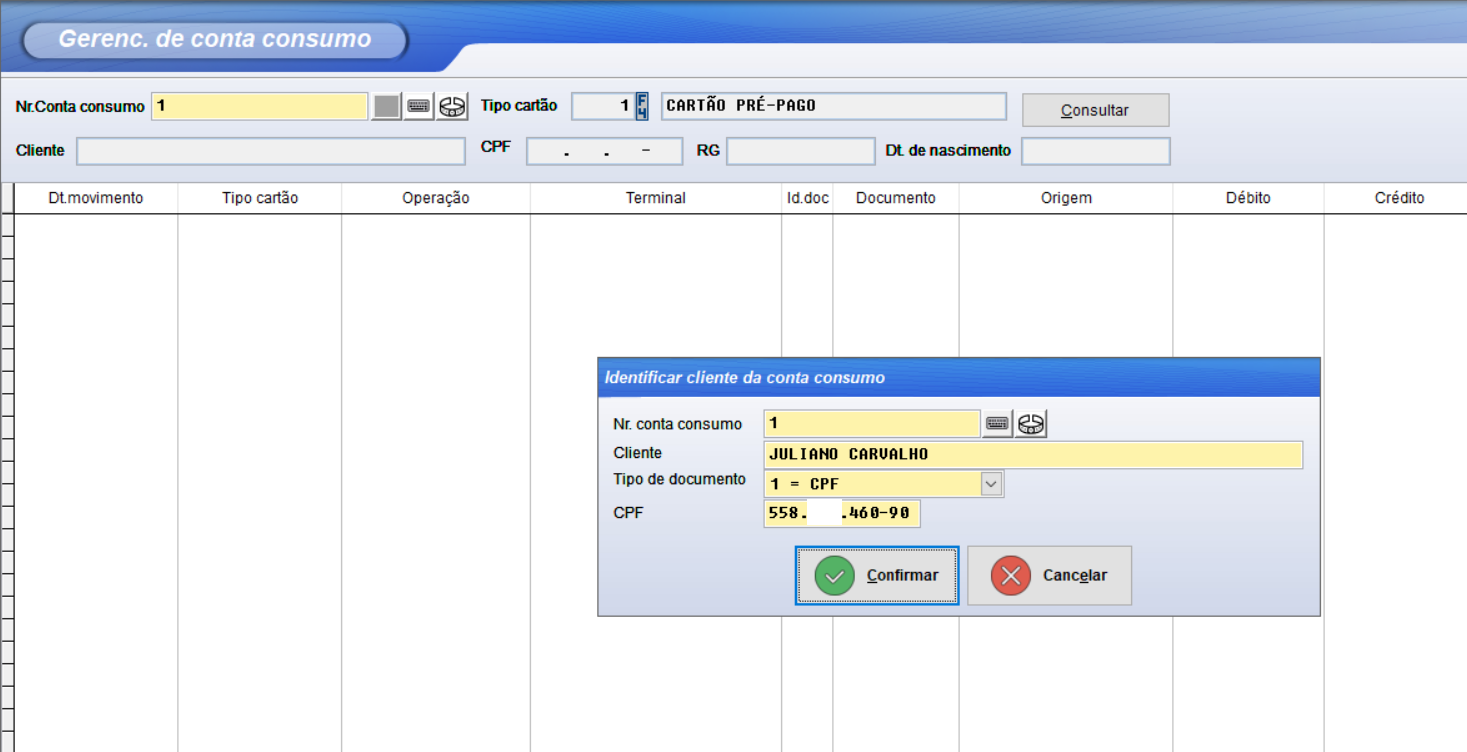Focus the dialog's Nr. conta consumo field
Screen dimensions: 1467x752
pos(871,424)
